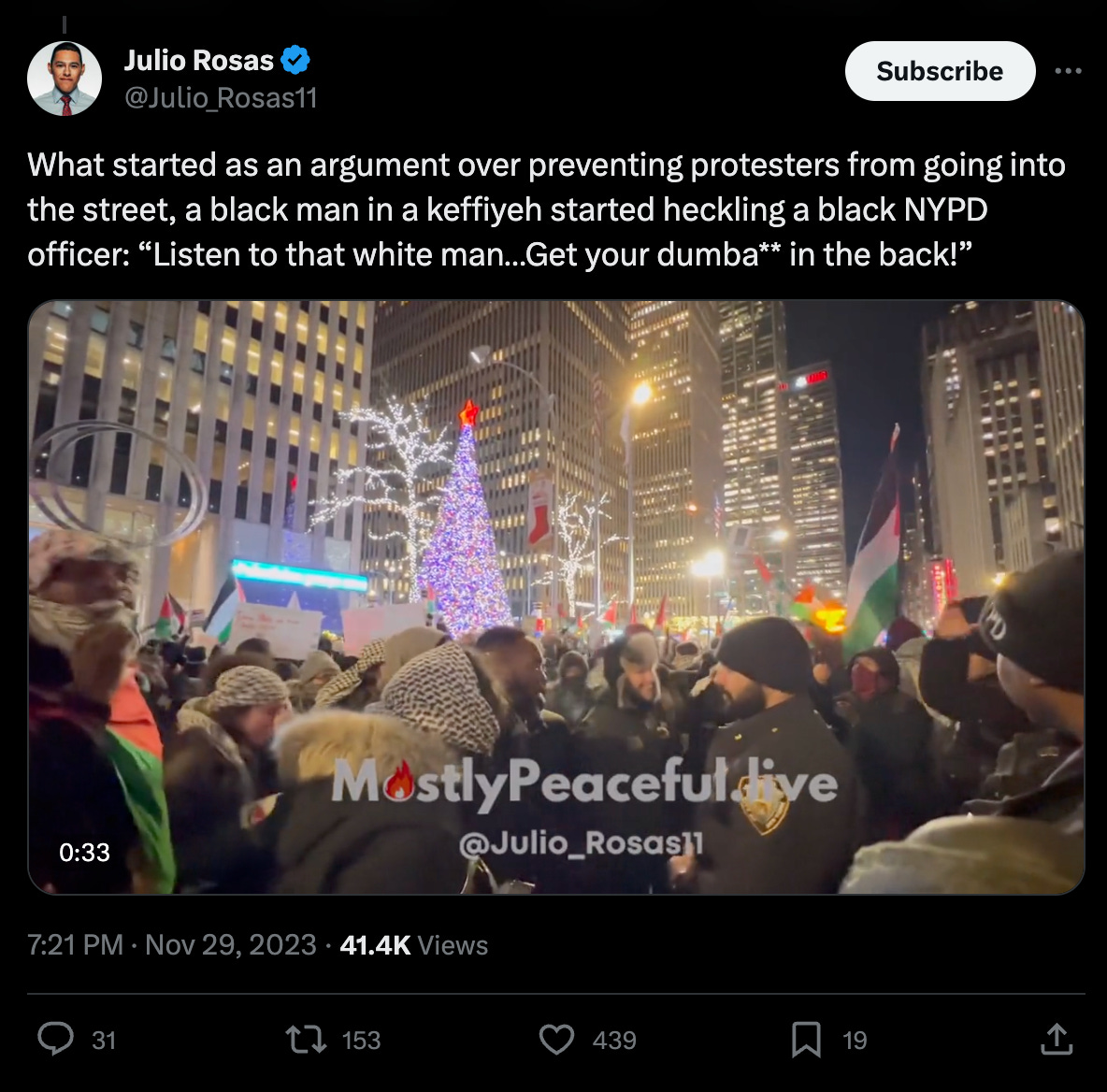Screen dimensions: 1107x1092
Task: Bookmark the tweet with the bookmark icon
Action: tap(806, 1040)
